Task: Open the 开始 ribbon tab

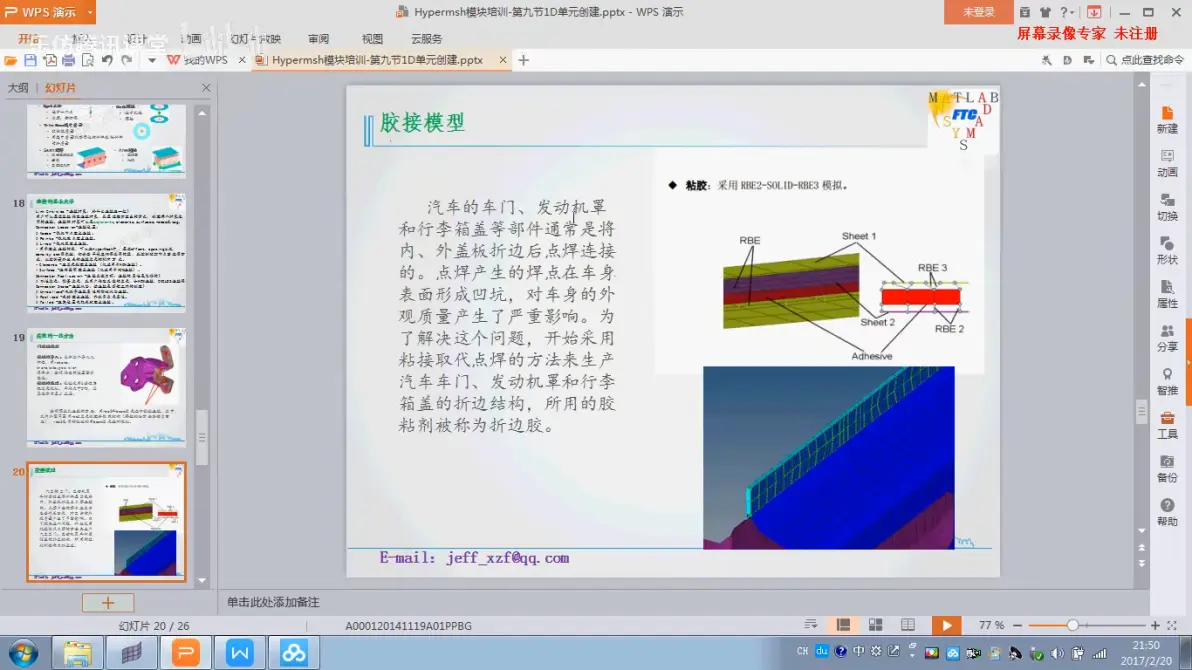Action: 29,39
